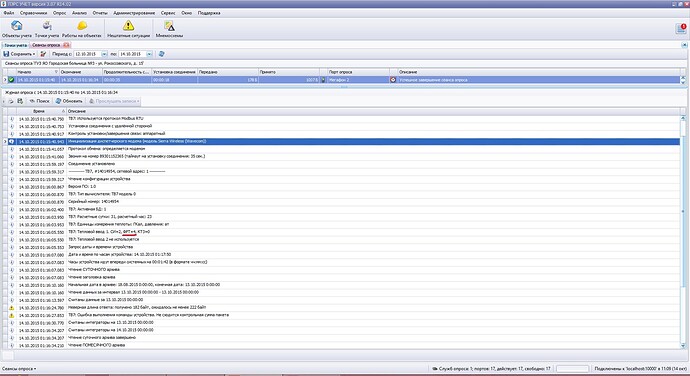Open Сеансы опроса dropdown in status bar
Image resolution: width=690 pixels, height=376 pixels.
pos(19,369)
